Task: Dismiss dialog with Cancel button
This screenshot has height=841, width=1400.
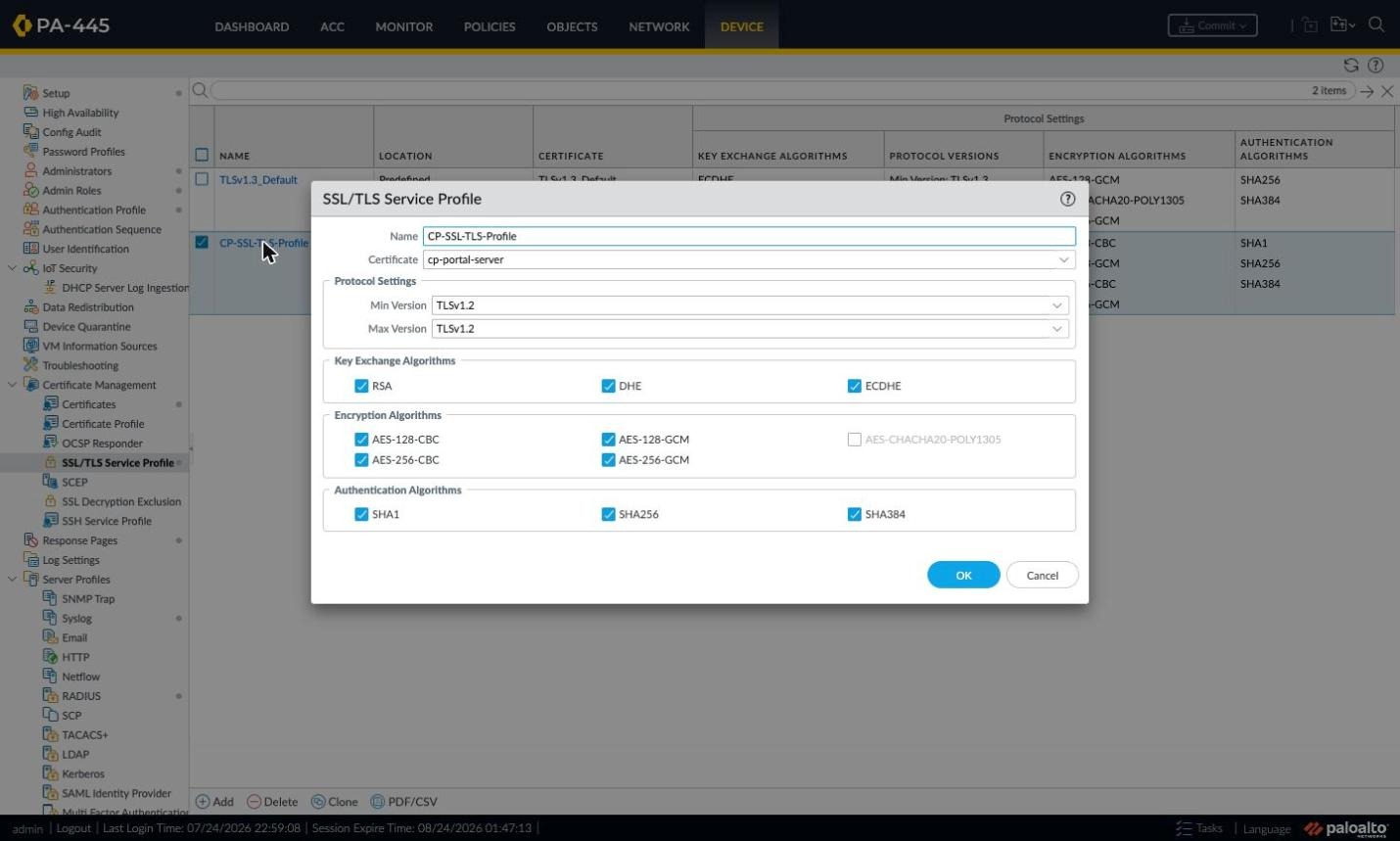Action: (x=1042, y=575)
